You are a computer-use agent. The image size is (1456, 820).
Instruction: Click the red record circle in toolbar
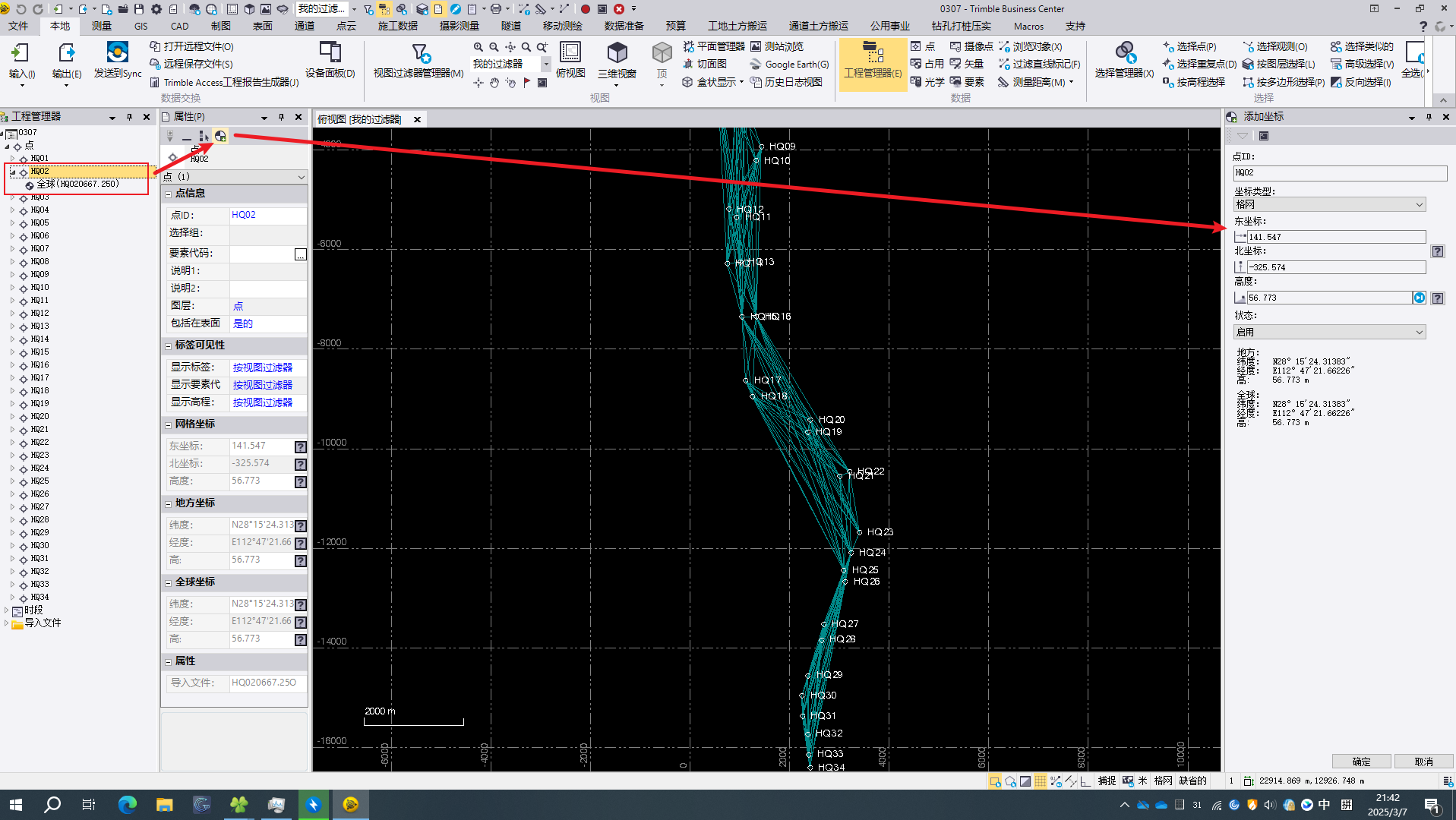coord(586,9)
